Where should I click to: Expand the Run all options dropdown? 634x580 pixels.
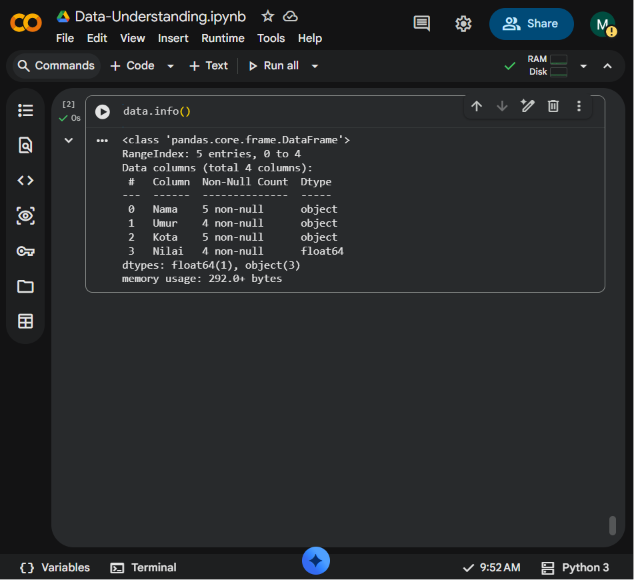315,66
